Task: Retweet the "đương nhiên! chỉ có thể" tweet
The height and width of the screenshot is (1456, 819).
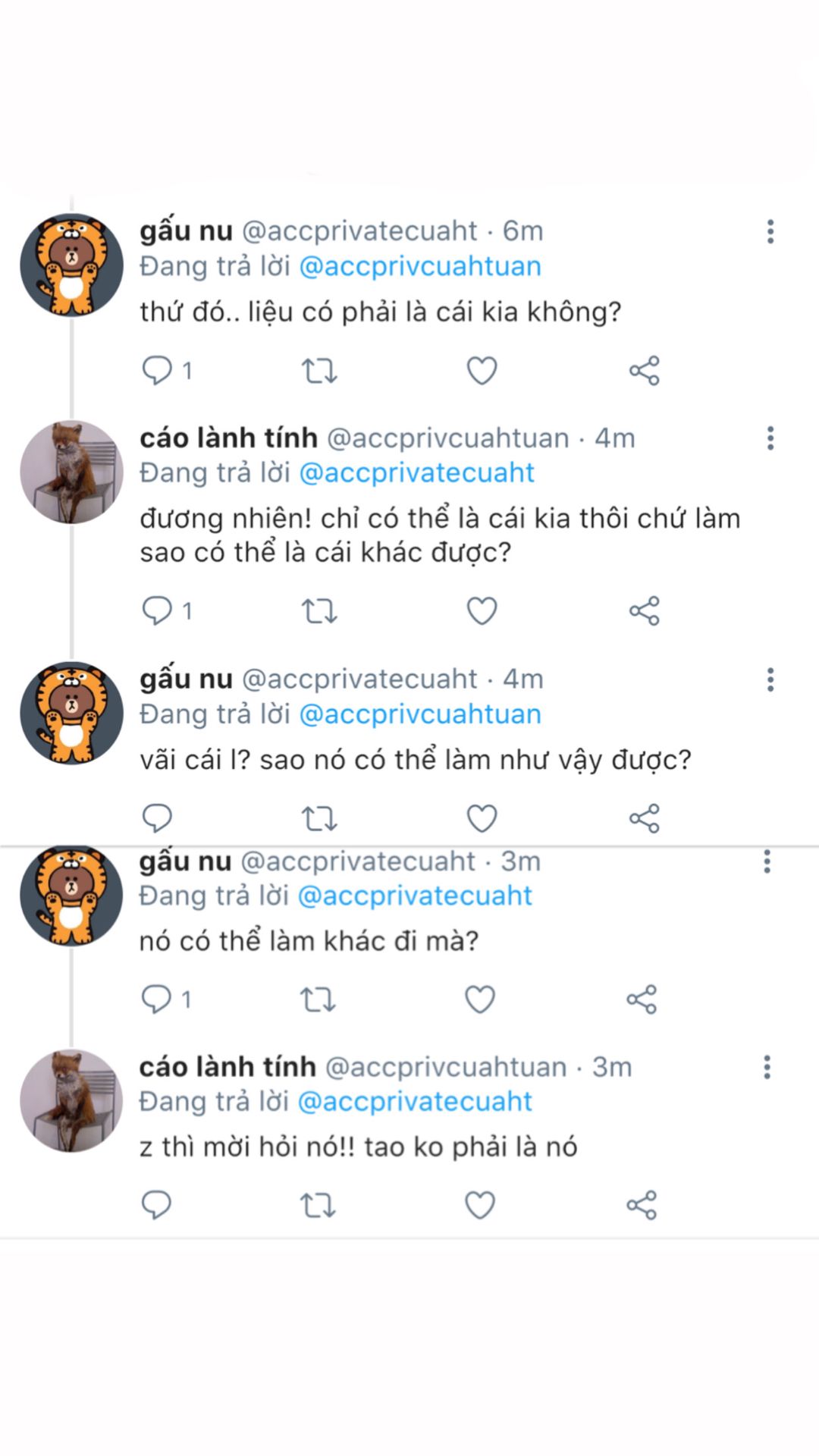Action: 319,611
